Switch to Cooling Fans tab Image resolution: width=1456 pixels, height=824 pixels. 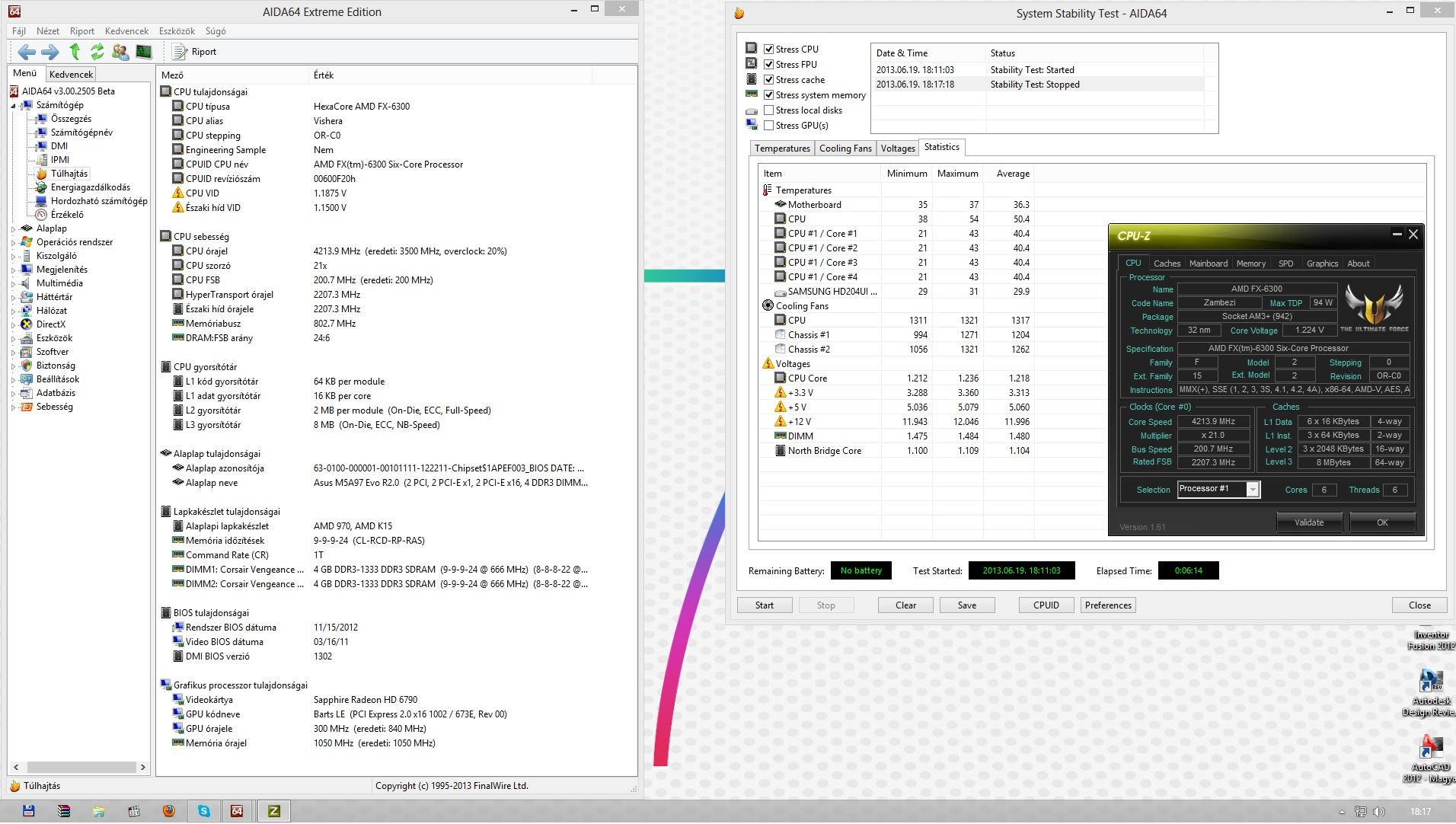coord(845,149)
